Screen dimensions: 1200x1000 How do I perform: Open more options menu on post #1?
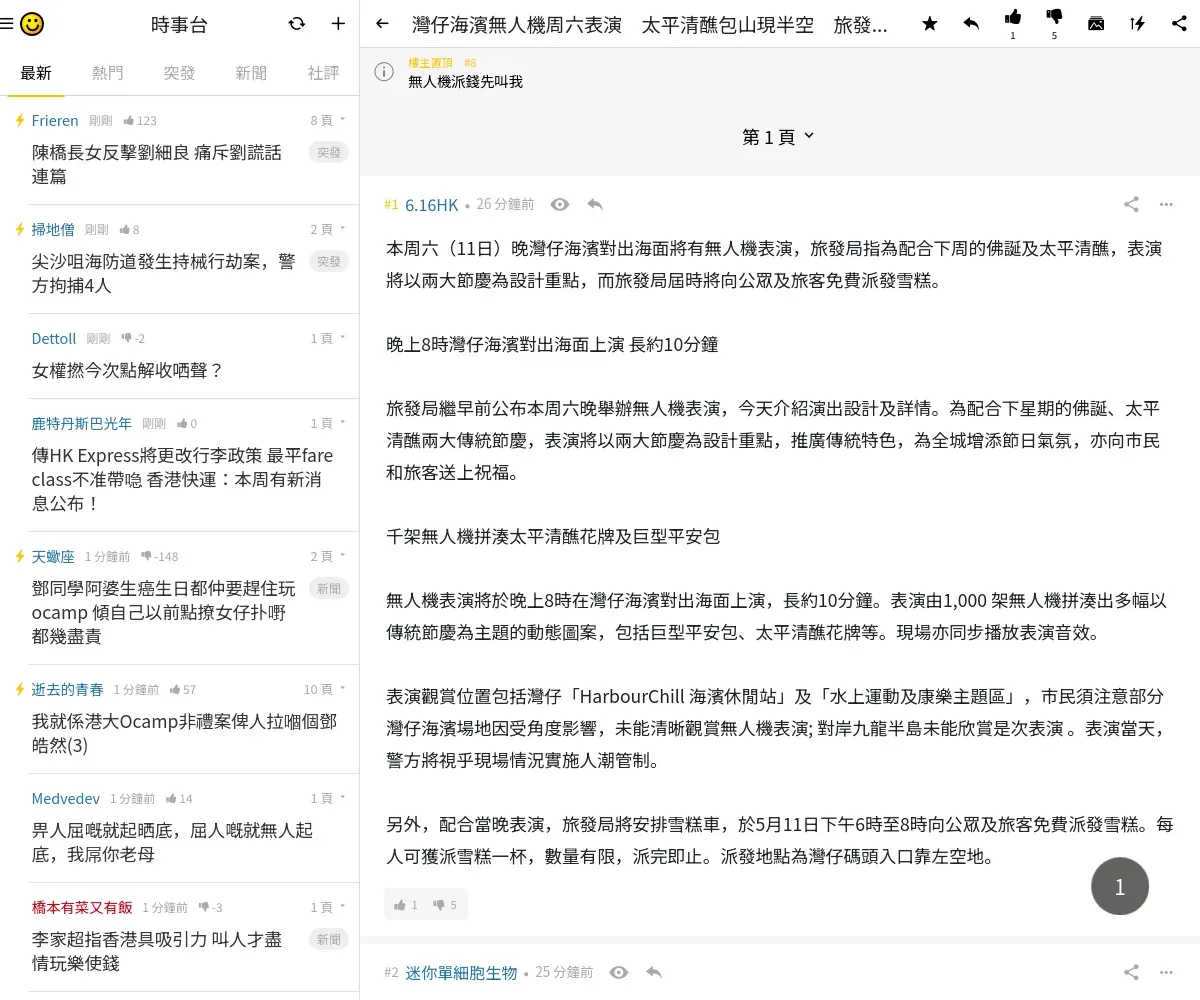click(1166, 204)
